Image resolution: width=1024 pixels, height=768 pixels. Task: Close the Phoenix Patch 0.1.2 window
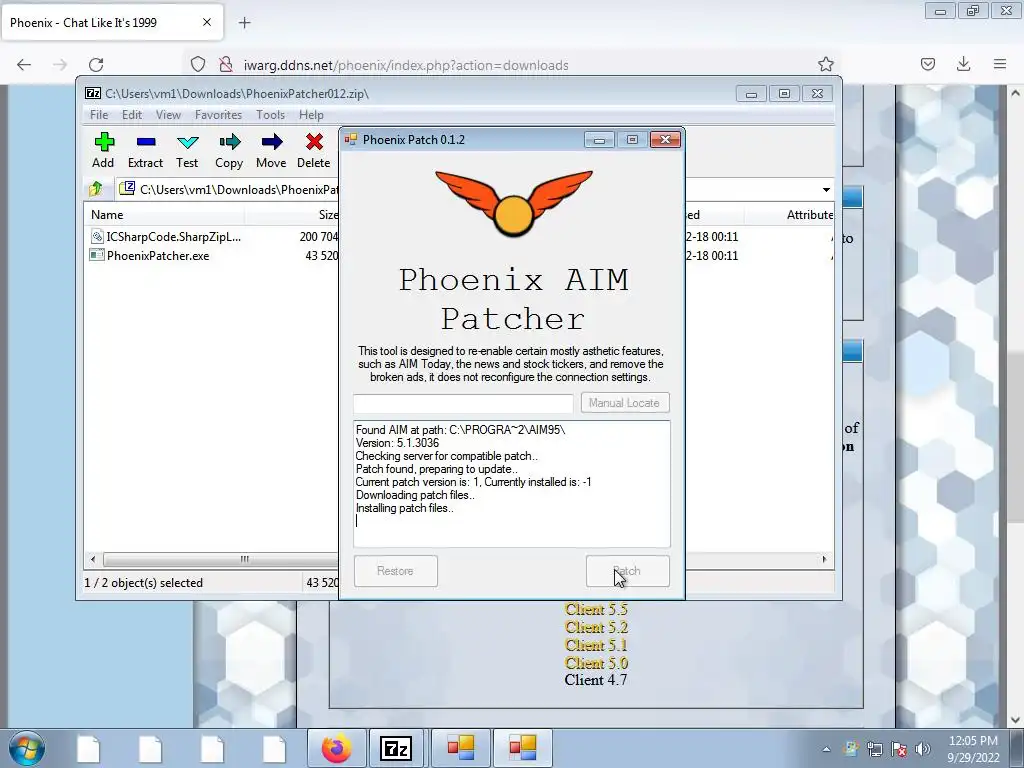click(665, 140)
